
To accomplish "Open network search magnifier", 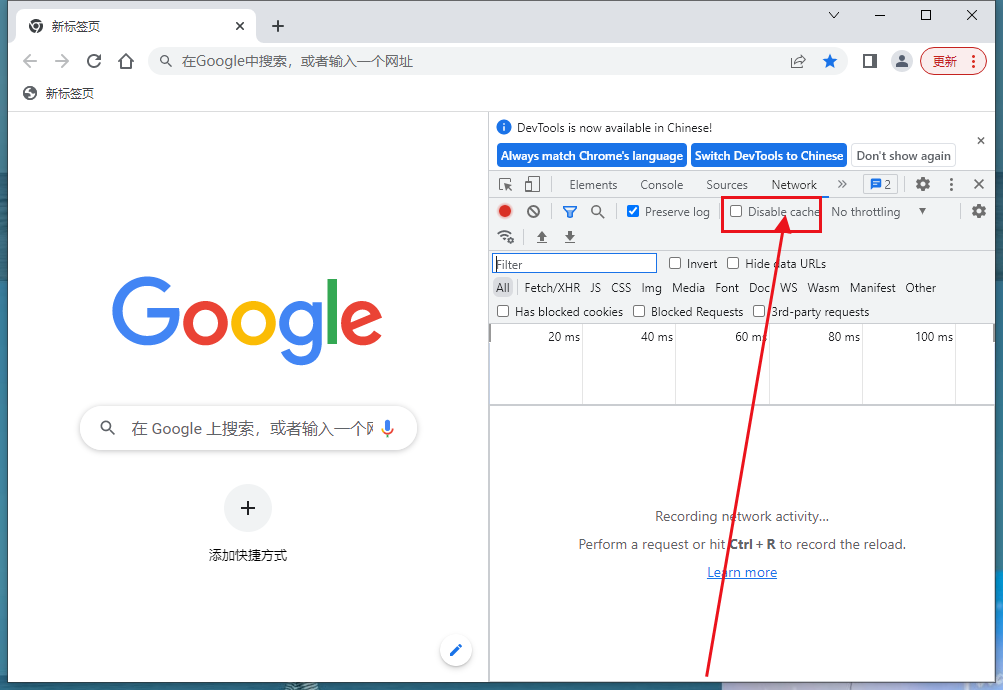I will point(597,212).
